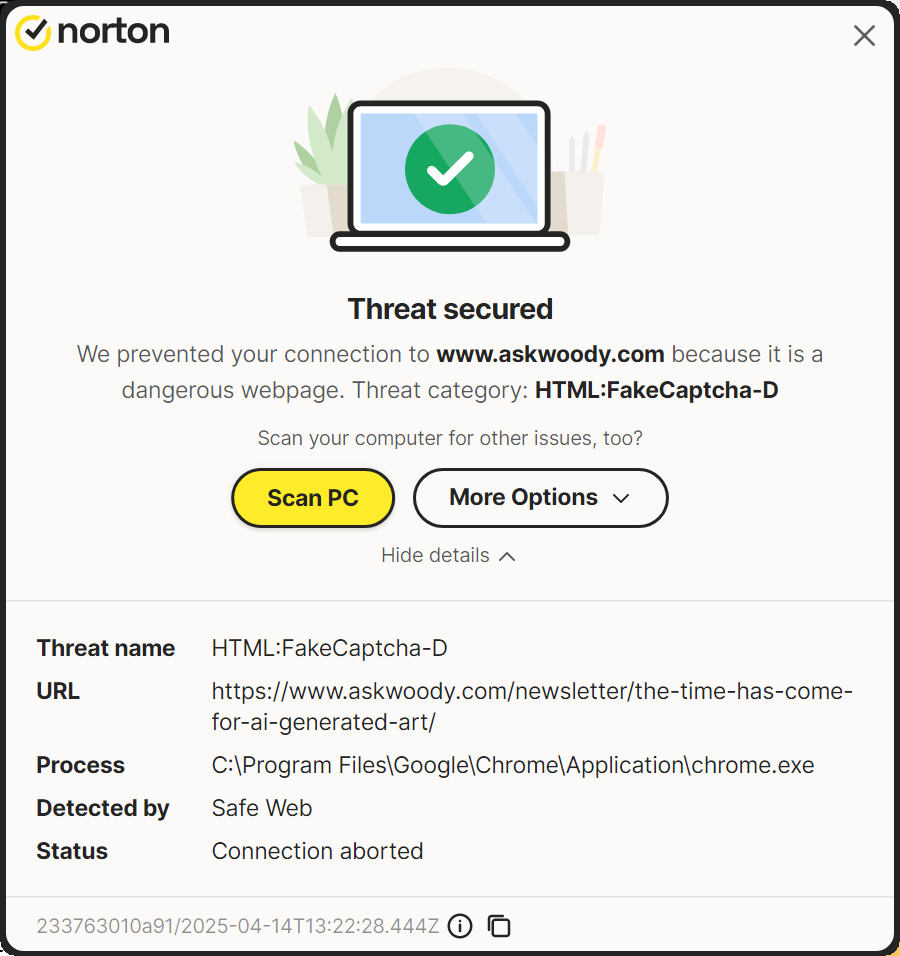The height and width of the screenshot is (956, 900).
Task: Click the chrome.exe process path
Action: tap(513, 766)
